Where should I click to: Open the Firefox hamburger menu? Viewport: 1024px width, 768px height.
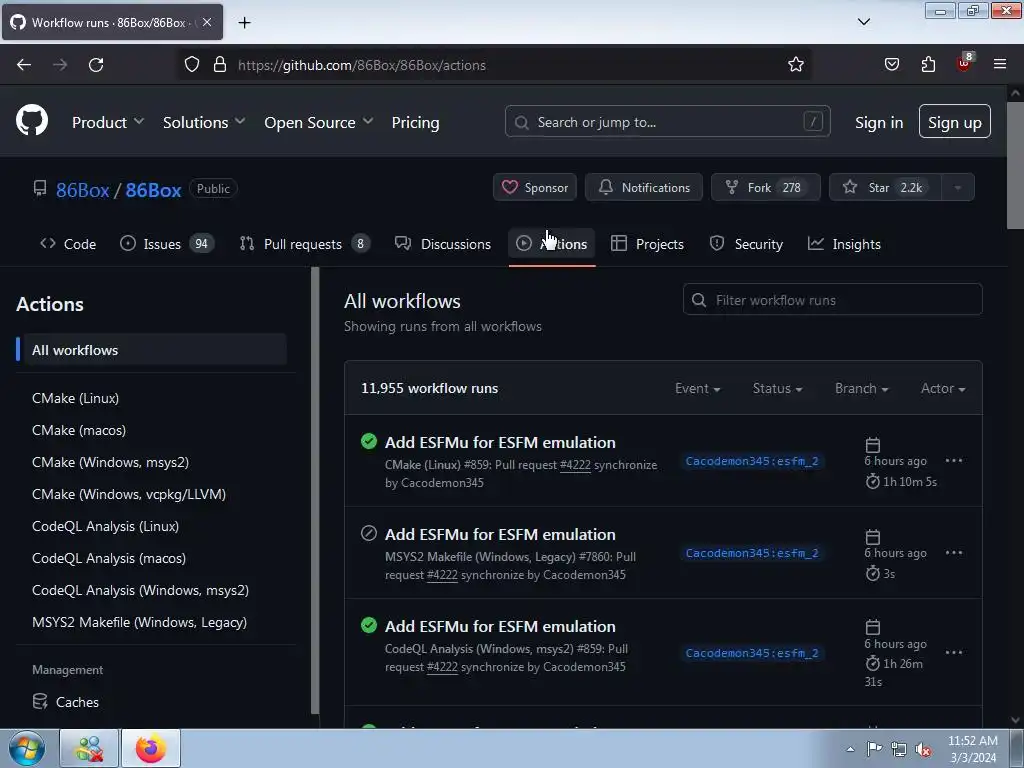click(x=1000, y=64)
